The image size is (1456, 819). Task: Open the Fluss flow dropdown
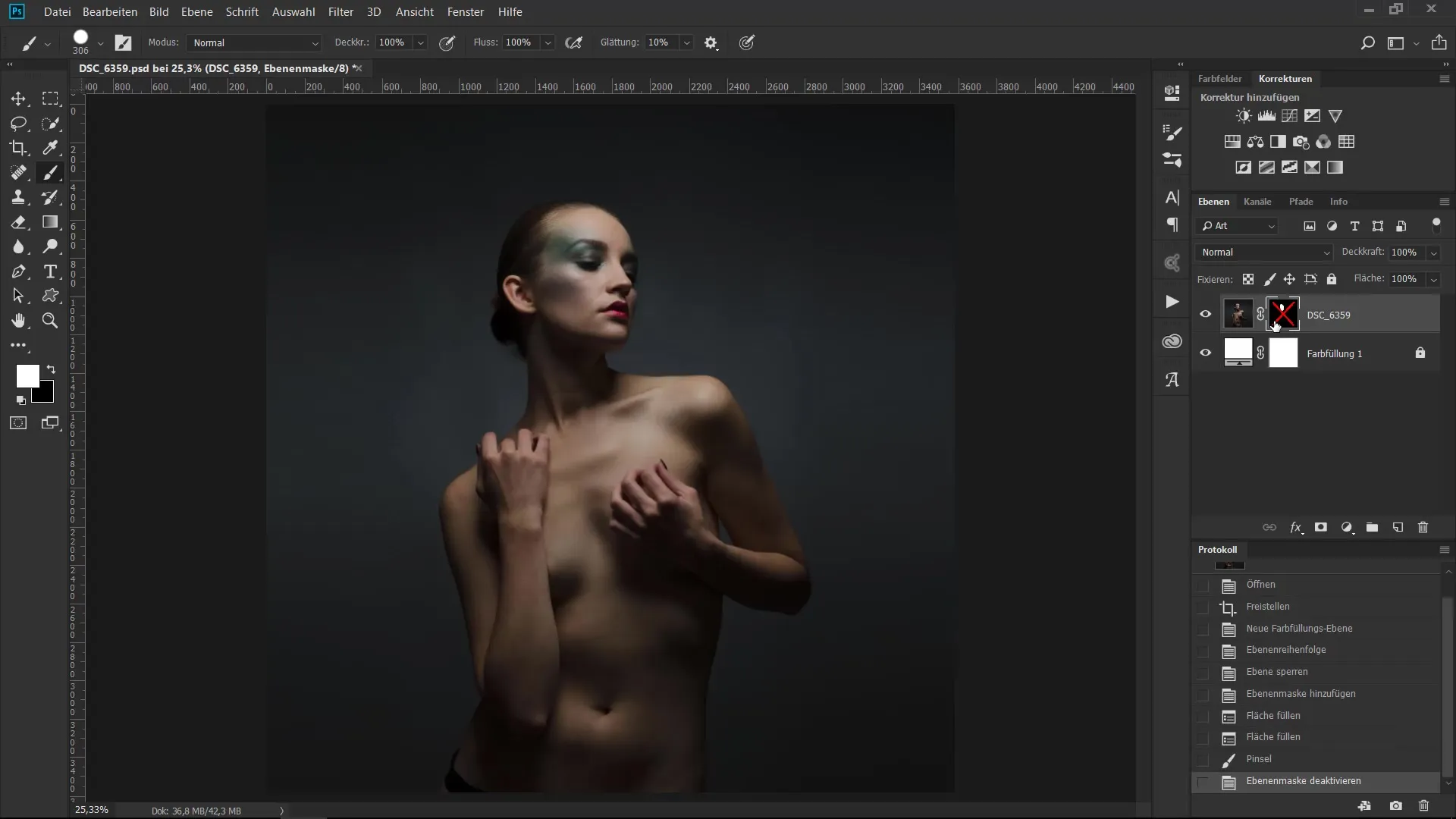(x=548, y=43)
